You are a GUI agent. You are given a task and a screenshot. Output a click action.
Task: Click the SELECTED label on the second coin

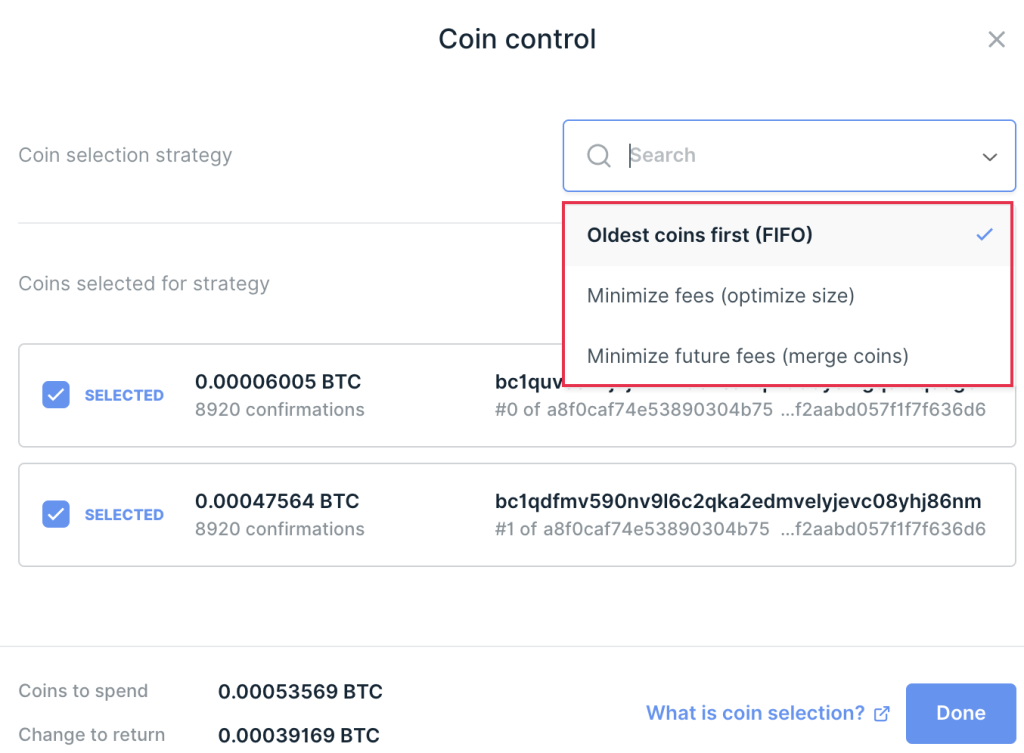(124, 514)
